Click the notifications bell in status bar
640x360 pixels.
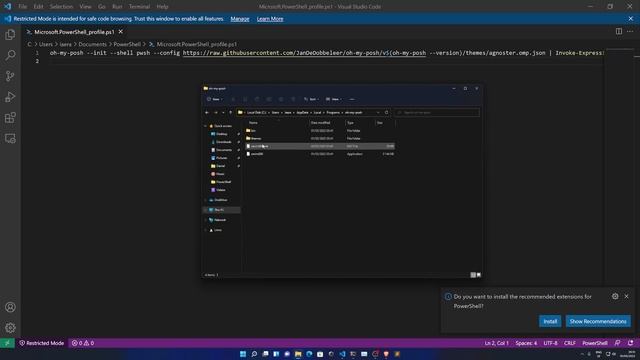[x=631, y=343]
